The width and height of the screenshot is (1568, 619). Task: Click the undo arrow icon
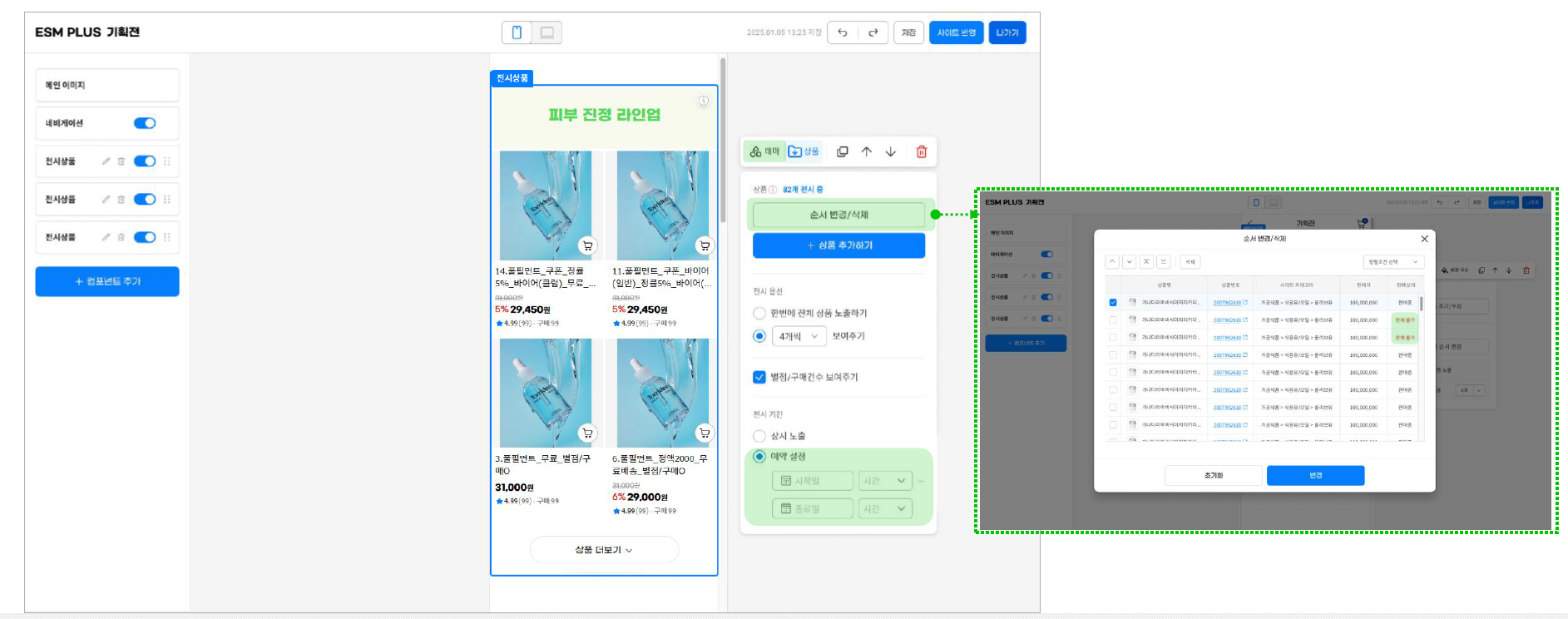(x=843, y=32)
